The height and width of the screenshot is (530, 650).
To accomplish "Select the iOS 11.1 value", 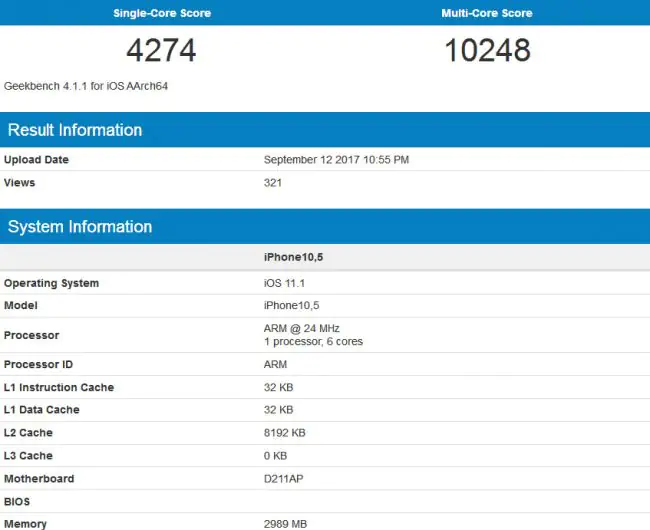I will [x=284, y=283].
